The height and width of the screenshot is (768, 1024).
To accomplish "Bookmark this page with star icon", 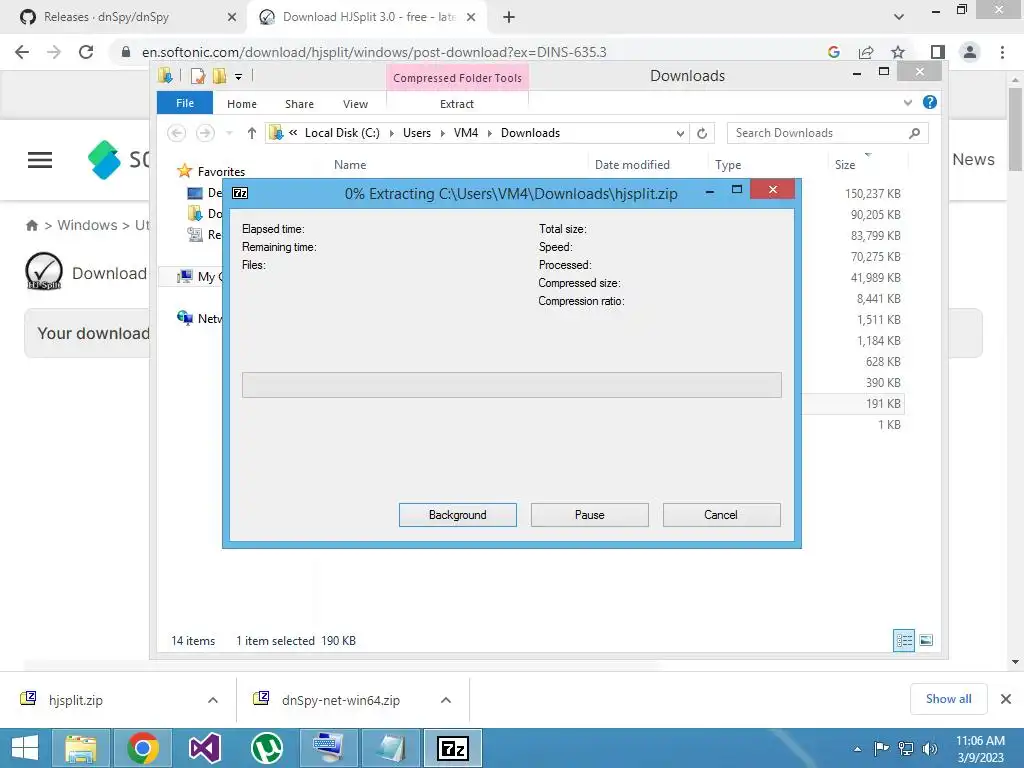I will coord(898,52).
